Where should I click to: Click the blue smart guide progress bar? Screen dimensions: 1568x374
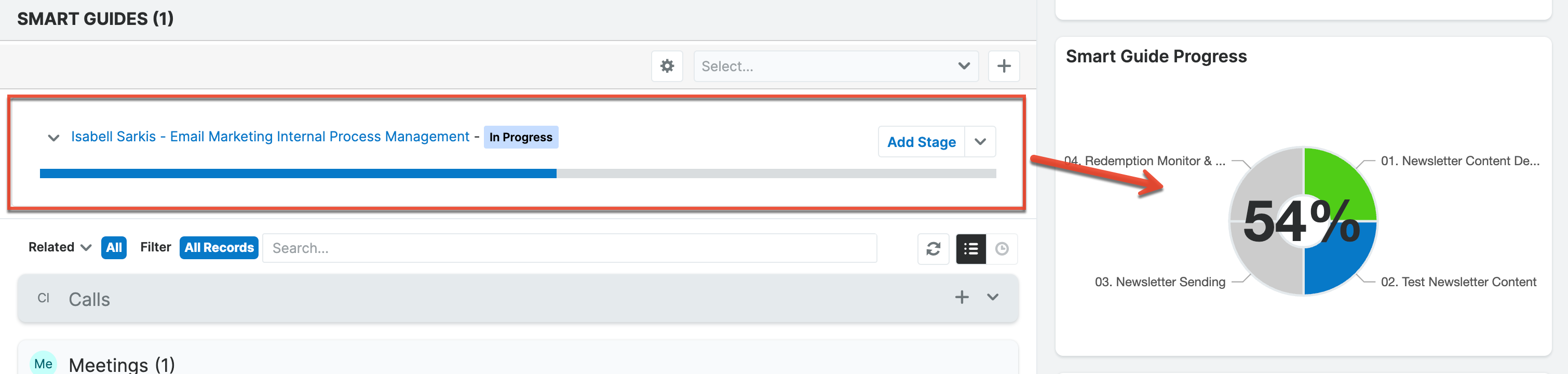[x=298, y=173]
